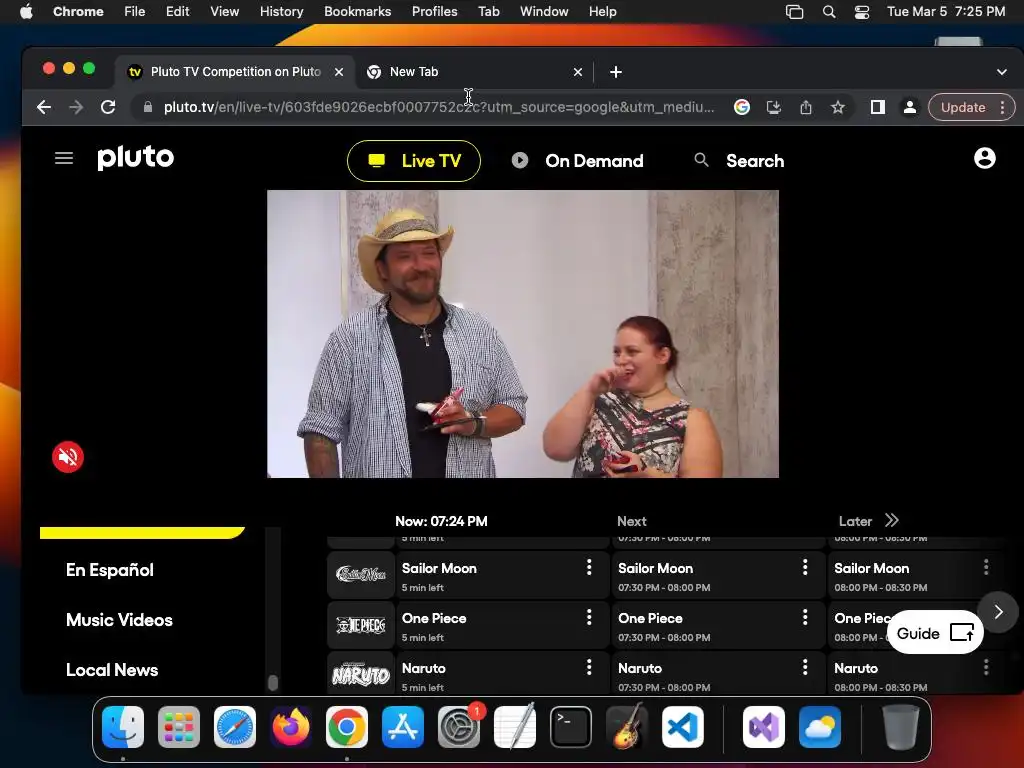Open the Profiles menu
This screenshot has height=768, width=1024.
click(x=434, y=12)
